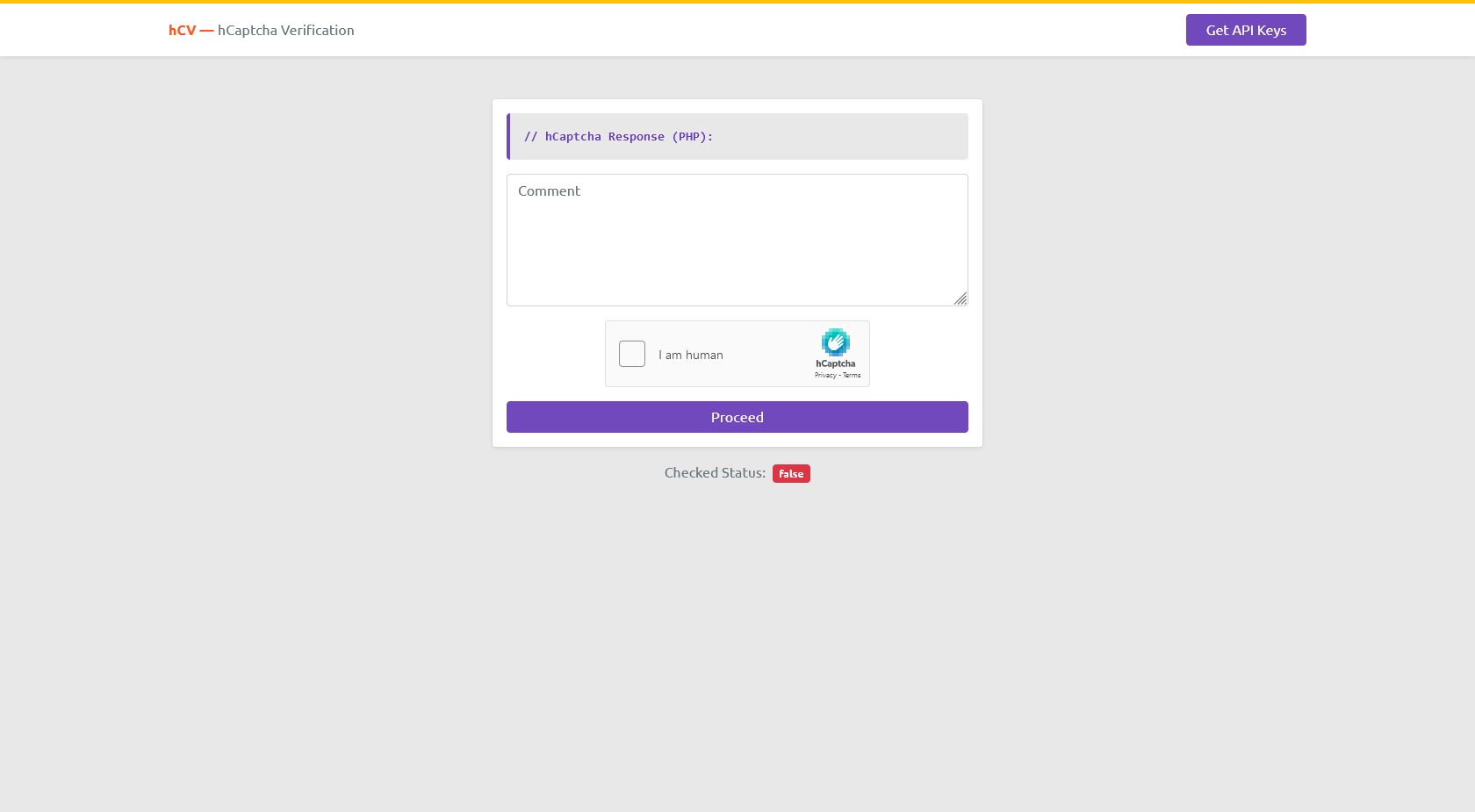Click the purple Proceed button
The image size is (1475, 812).
click(x=737, y=417)
